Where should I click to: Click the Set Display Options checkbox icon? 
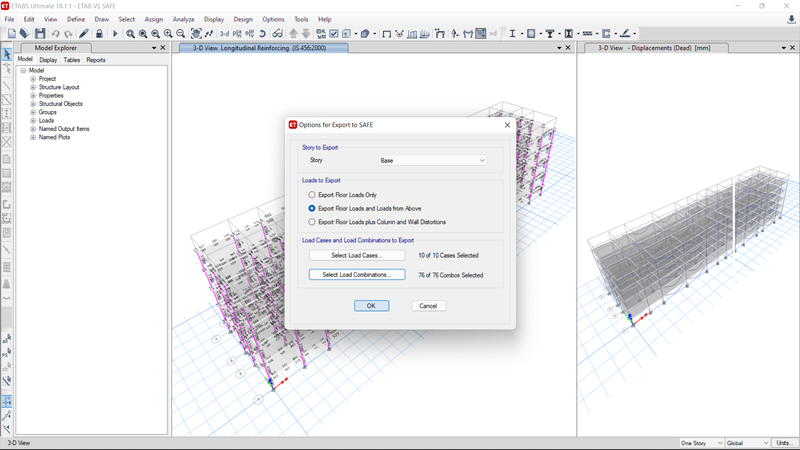point(334,34)
